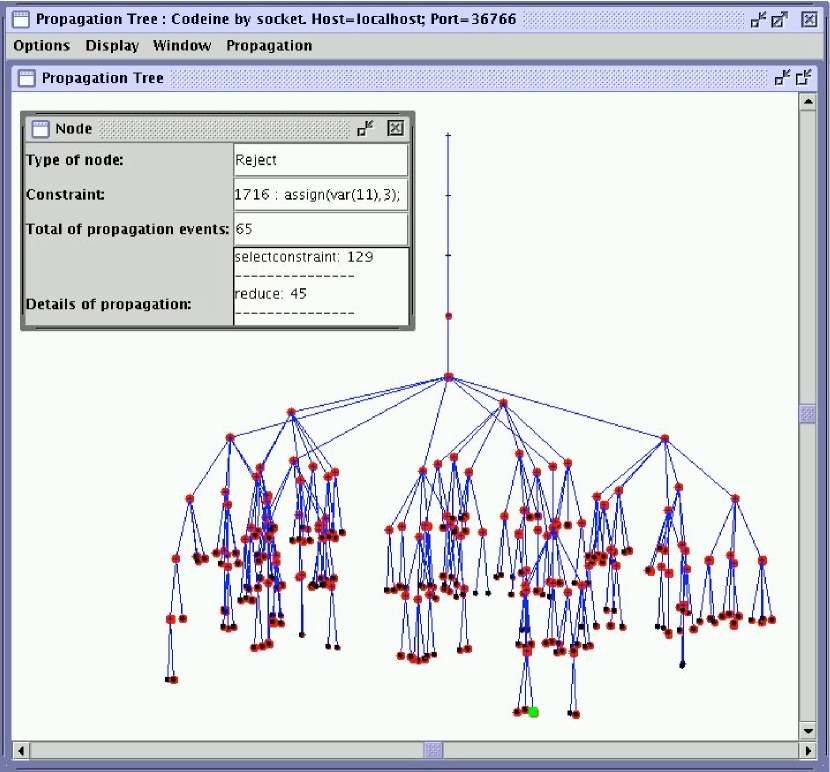This screenshot has width=830, height=772.
Task: Select the red node on the vertical trunk
Action: point(448,316)
